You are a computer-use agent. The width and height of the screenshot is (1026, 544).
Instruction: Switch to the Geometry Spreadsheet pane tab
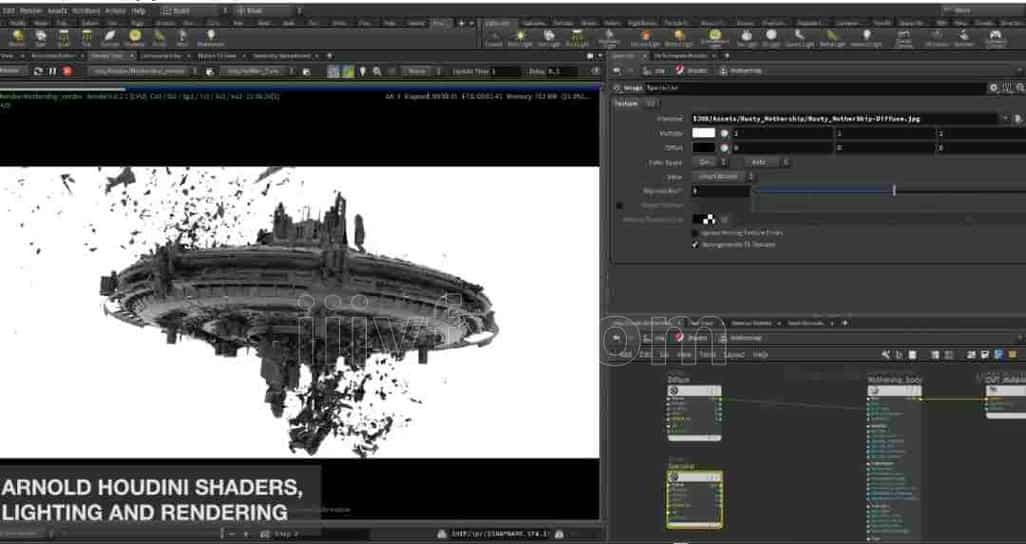[x=283, y=56]
